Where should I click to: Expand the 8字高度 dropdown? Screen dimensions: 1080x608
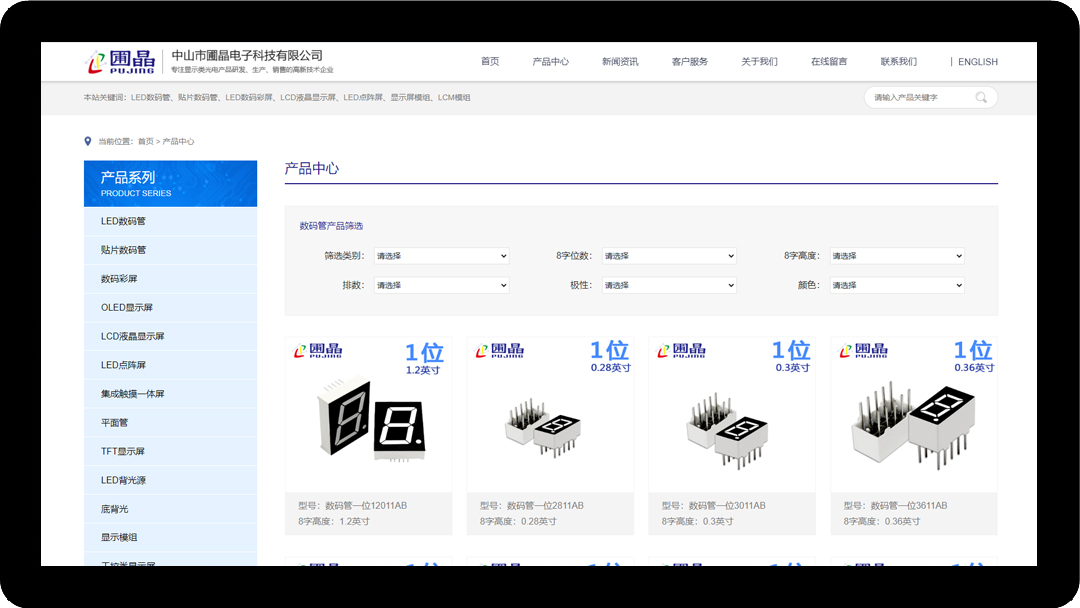(x=897, y=256)
